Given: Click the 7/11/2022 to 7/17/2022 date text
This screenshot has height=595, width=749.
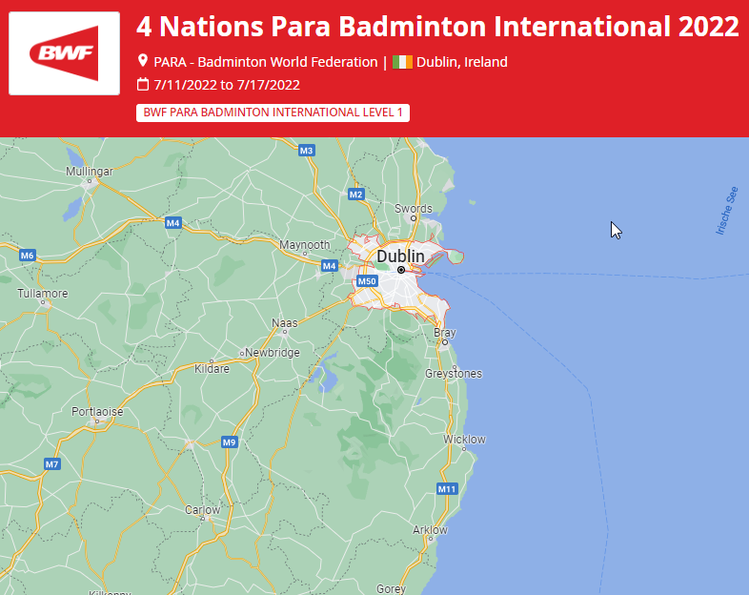Looking at the screenshot, I should (227, 85).
